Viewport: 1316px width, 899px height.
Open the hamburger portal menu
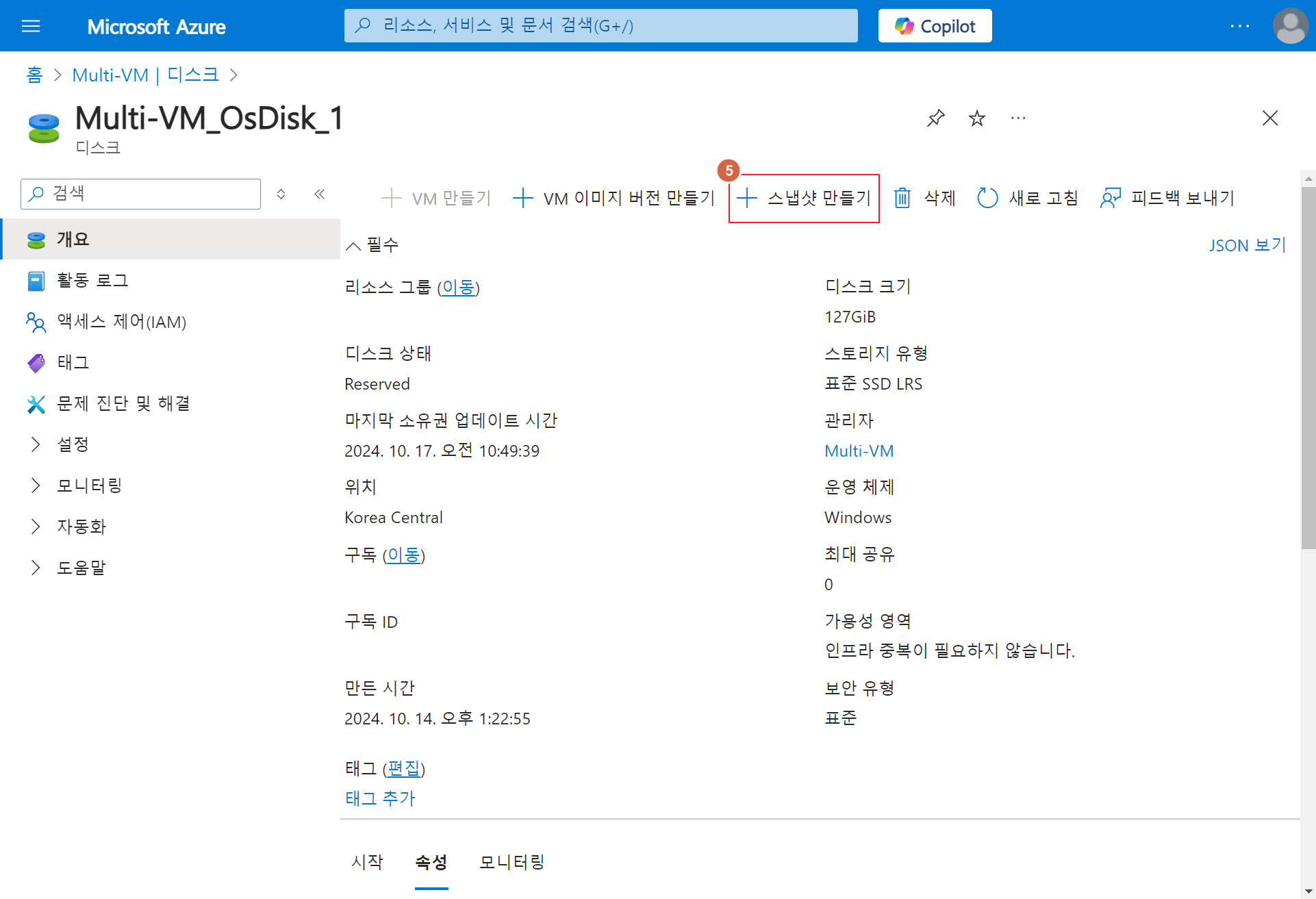[x=31, y=26]
